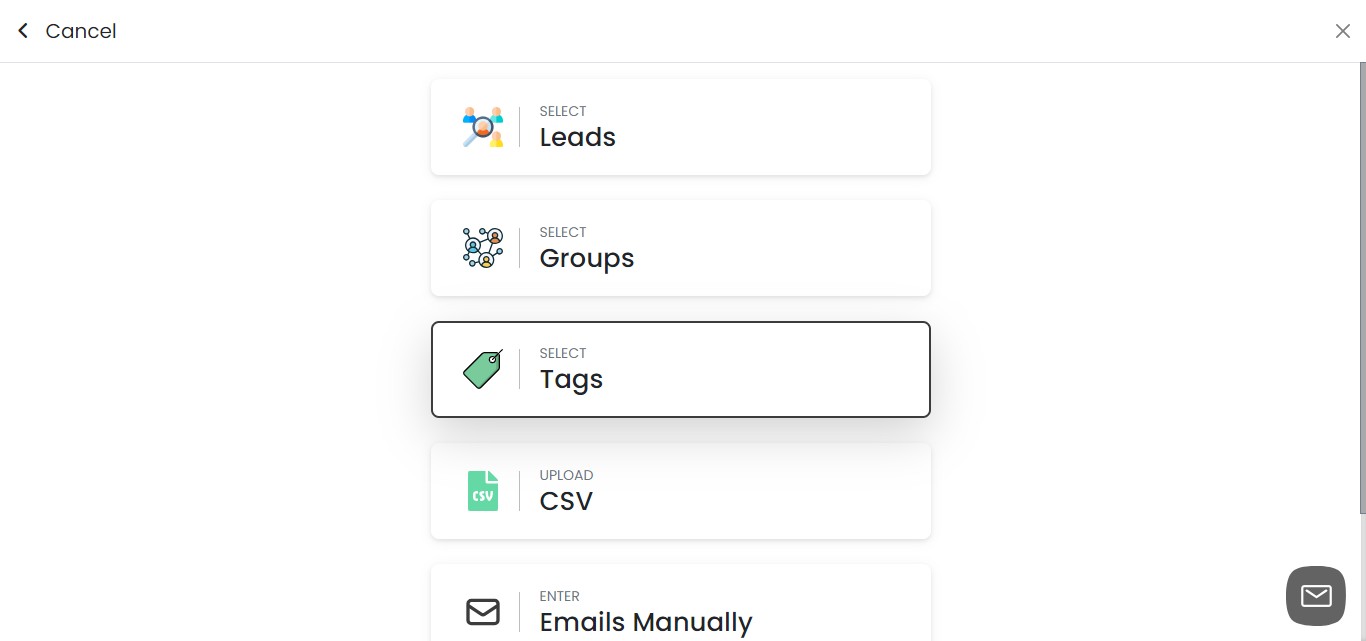1366x641 pixels.
Task: Click the envelope icon beside Emails Manually
Action: [x=483, y=611]
